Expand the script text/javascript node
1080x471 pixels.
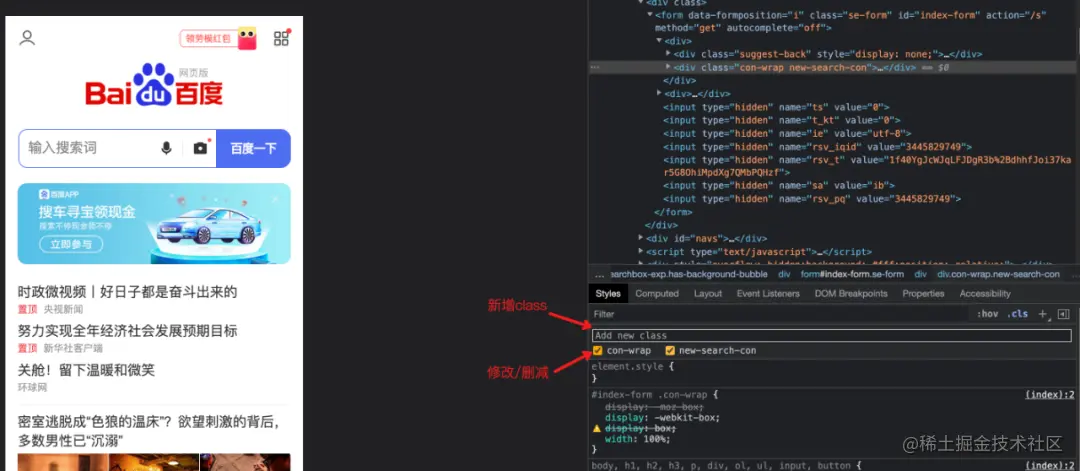641,251
